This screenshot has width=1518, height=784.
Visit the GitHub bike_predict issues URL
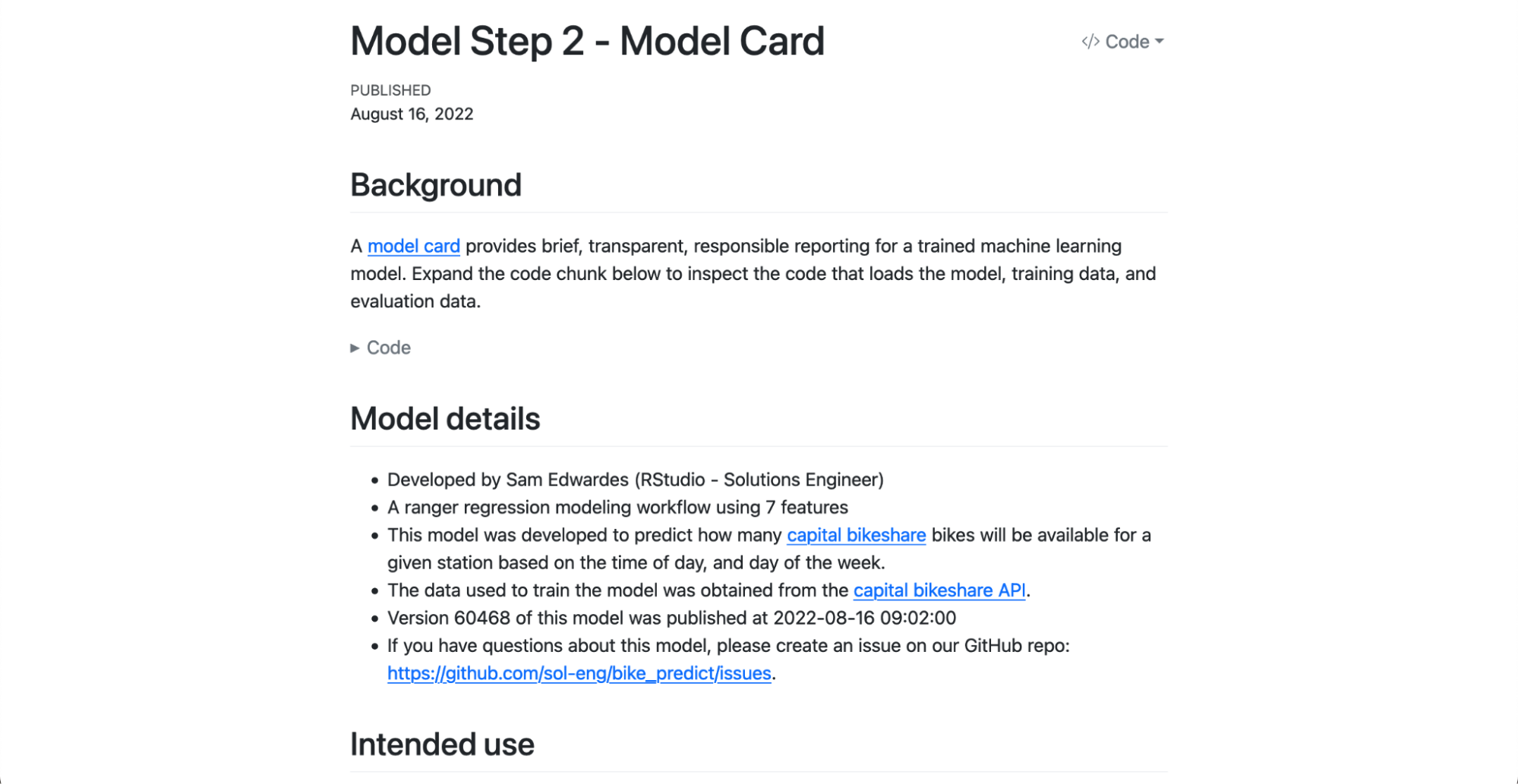[x=579, y=673]
